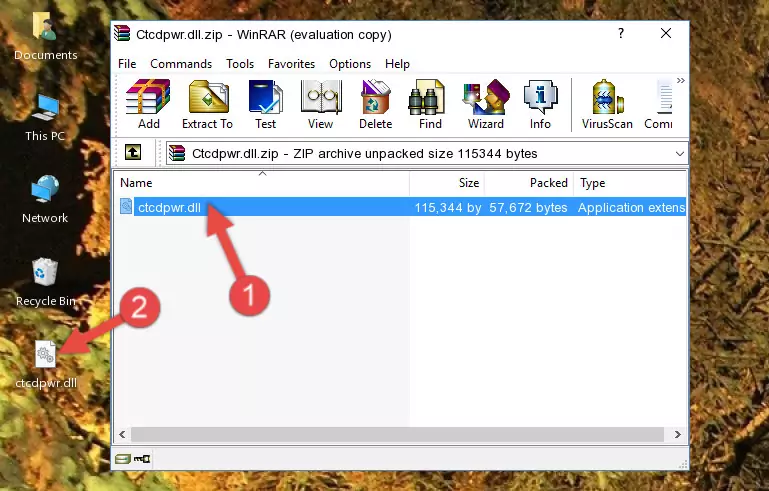Sort files by Name column
The width and height of the screenshot is (769, 491).
(262, 183)
